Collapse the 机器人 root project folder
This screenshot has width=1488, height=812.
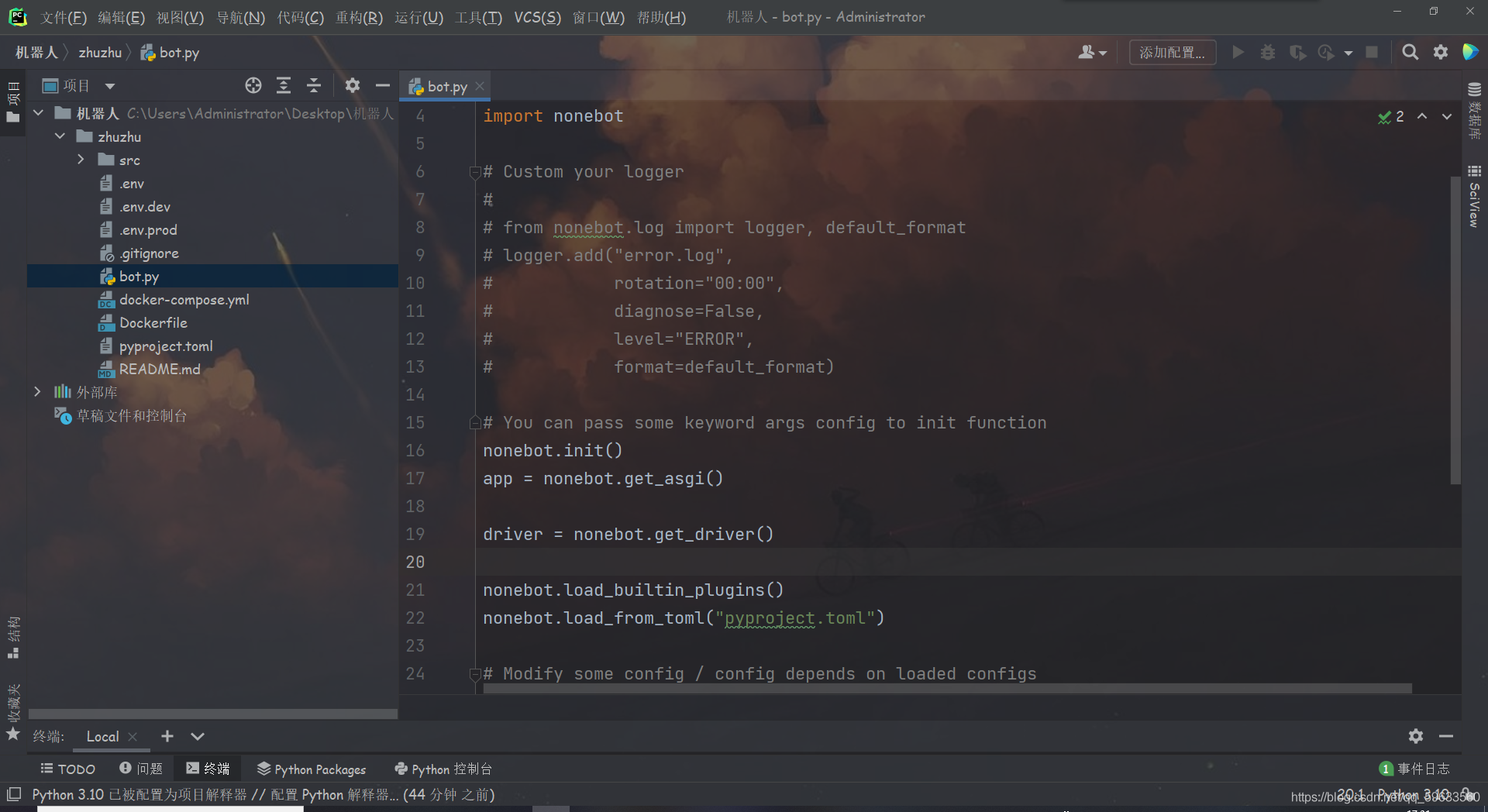38,113
